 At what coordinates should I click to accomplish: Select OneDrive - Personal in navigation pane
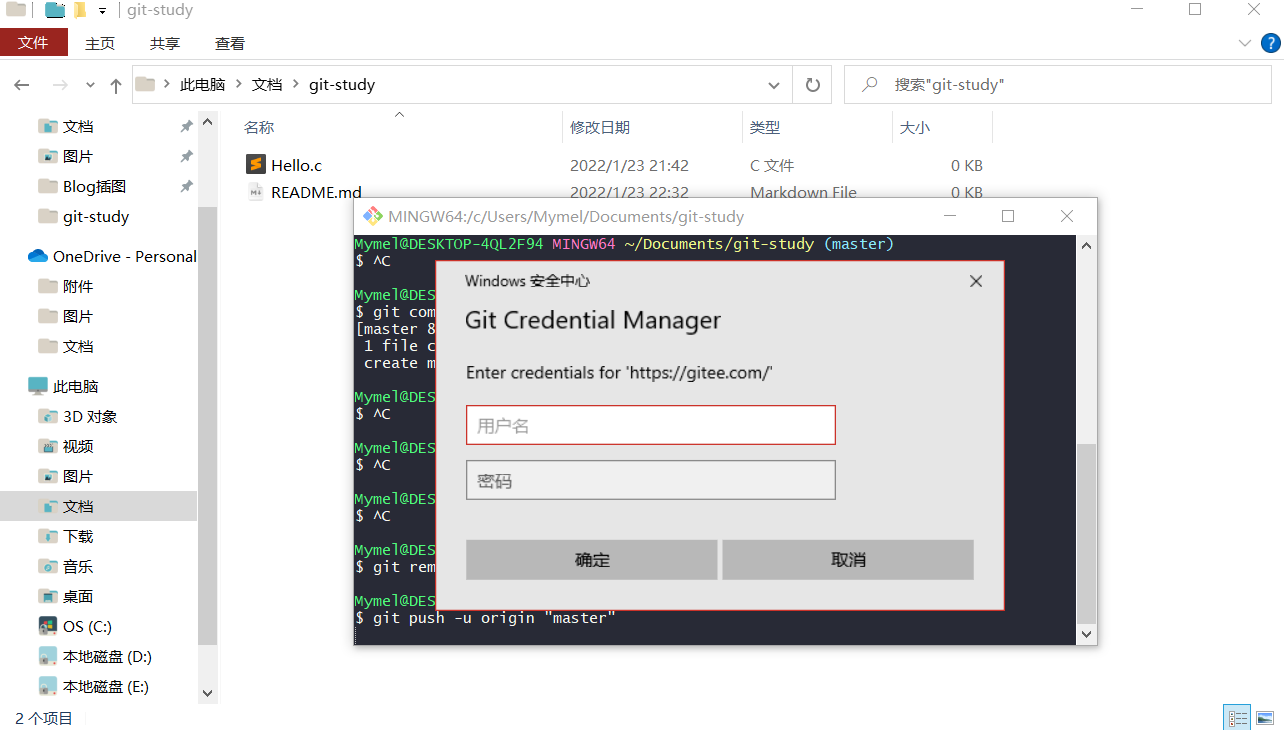click(x=124, y=256)
